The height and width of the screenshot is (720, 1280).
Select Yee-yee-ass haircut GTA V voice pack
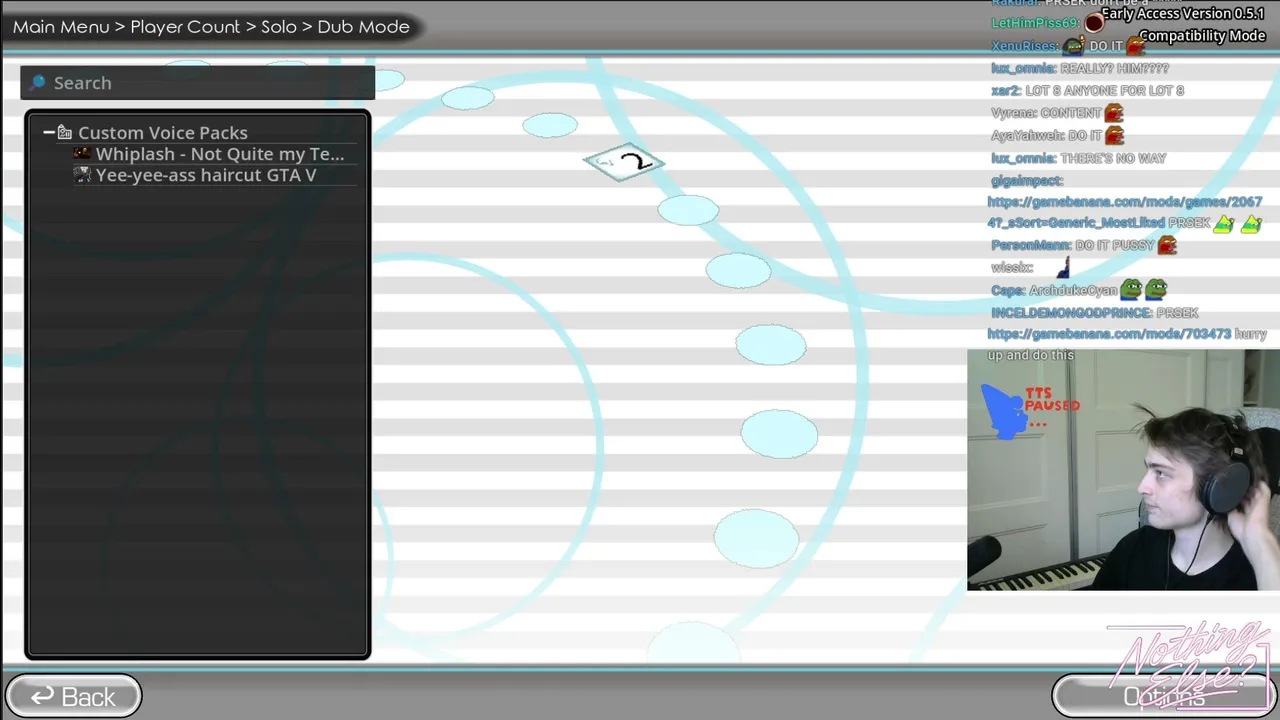point(206,175)
